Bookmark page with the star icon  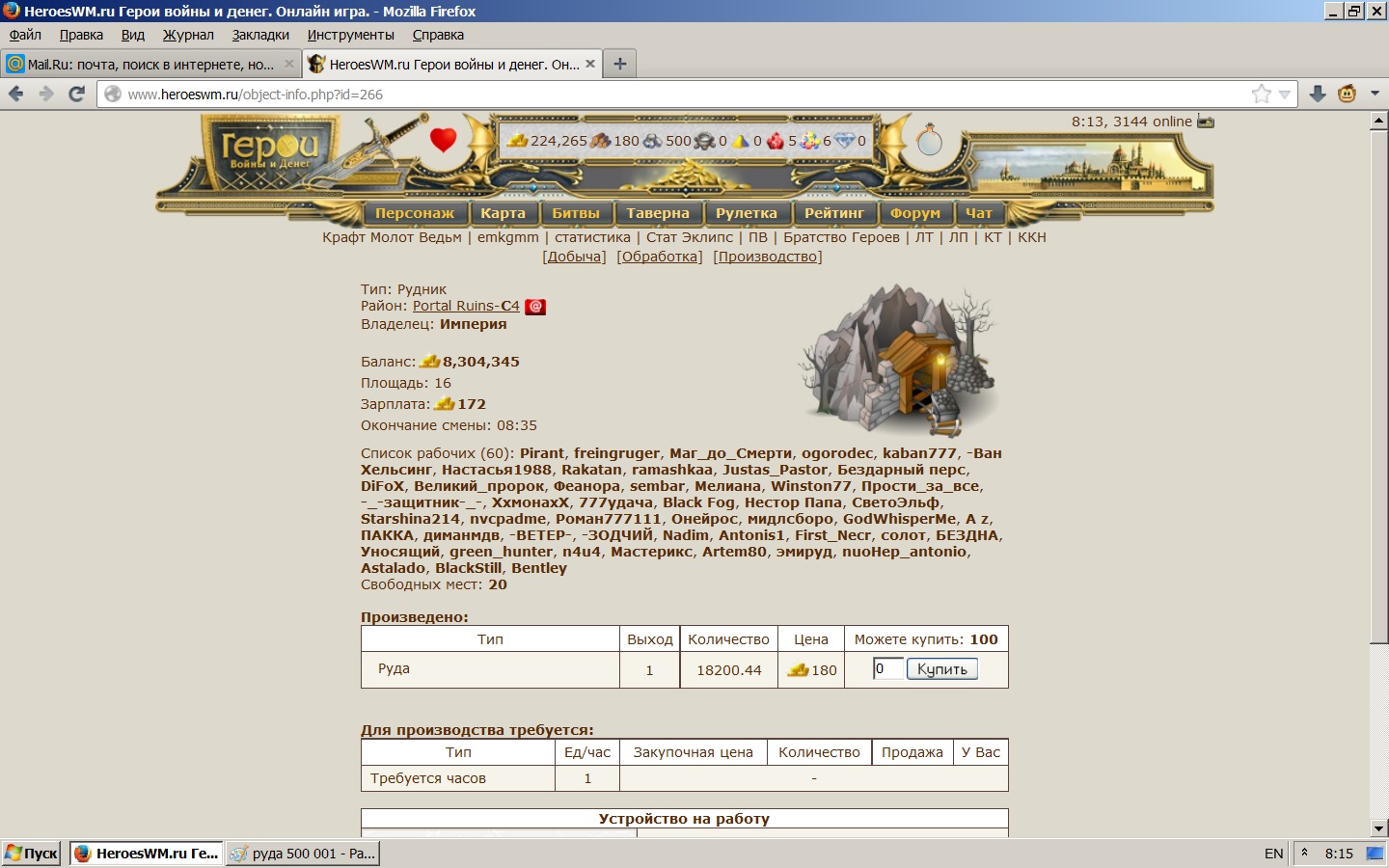pyautogui.click(x=1261, y=94)
